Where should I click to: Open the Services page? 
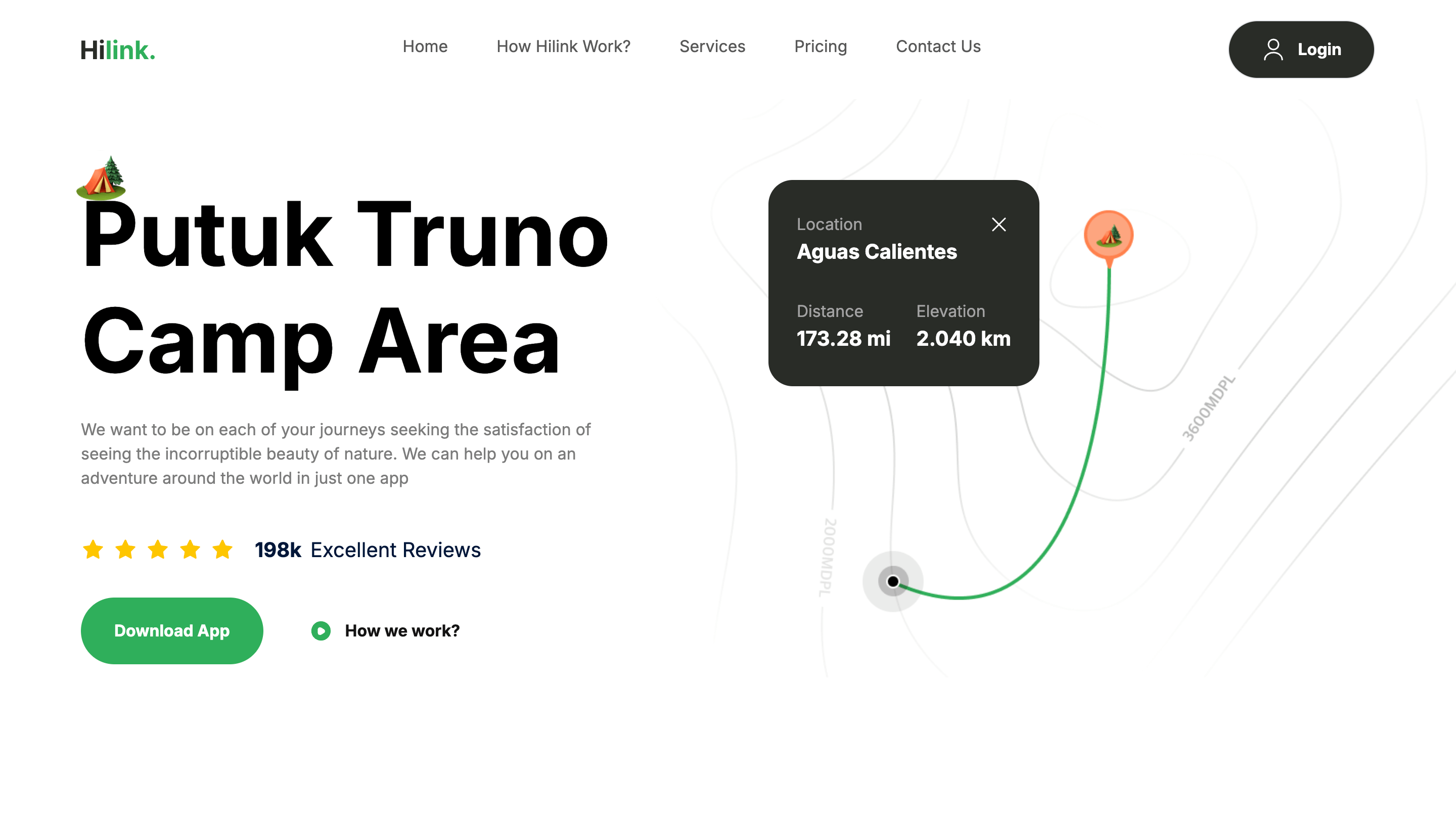[713, 47]
